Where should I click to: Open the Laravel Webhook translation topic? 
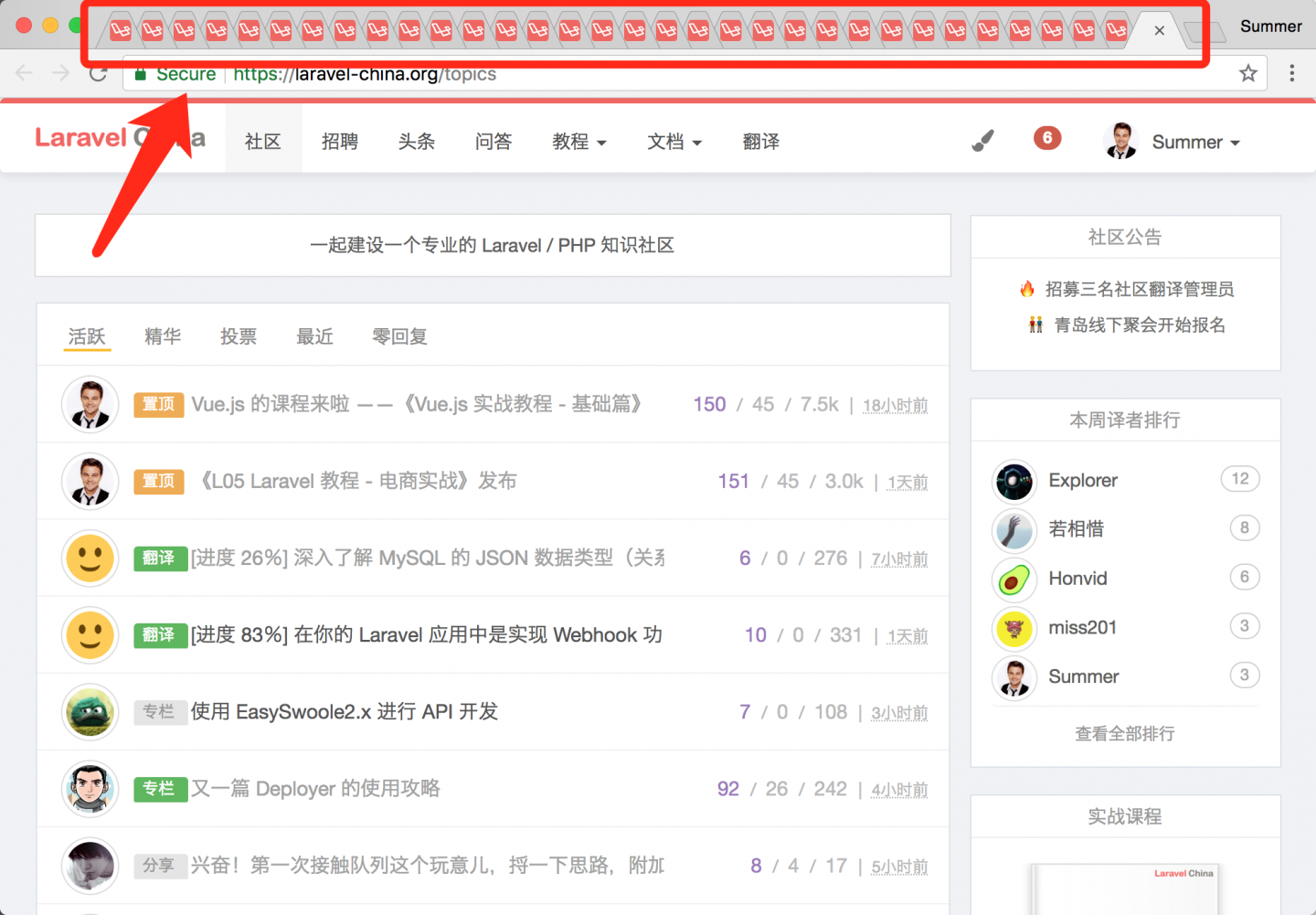point(427,634)
